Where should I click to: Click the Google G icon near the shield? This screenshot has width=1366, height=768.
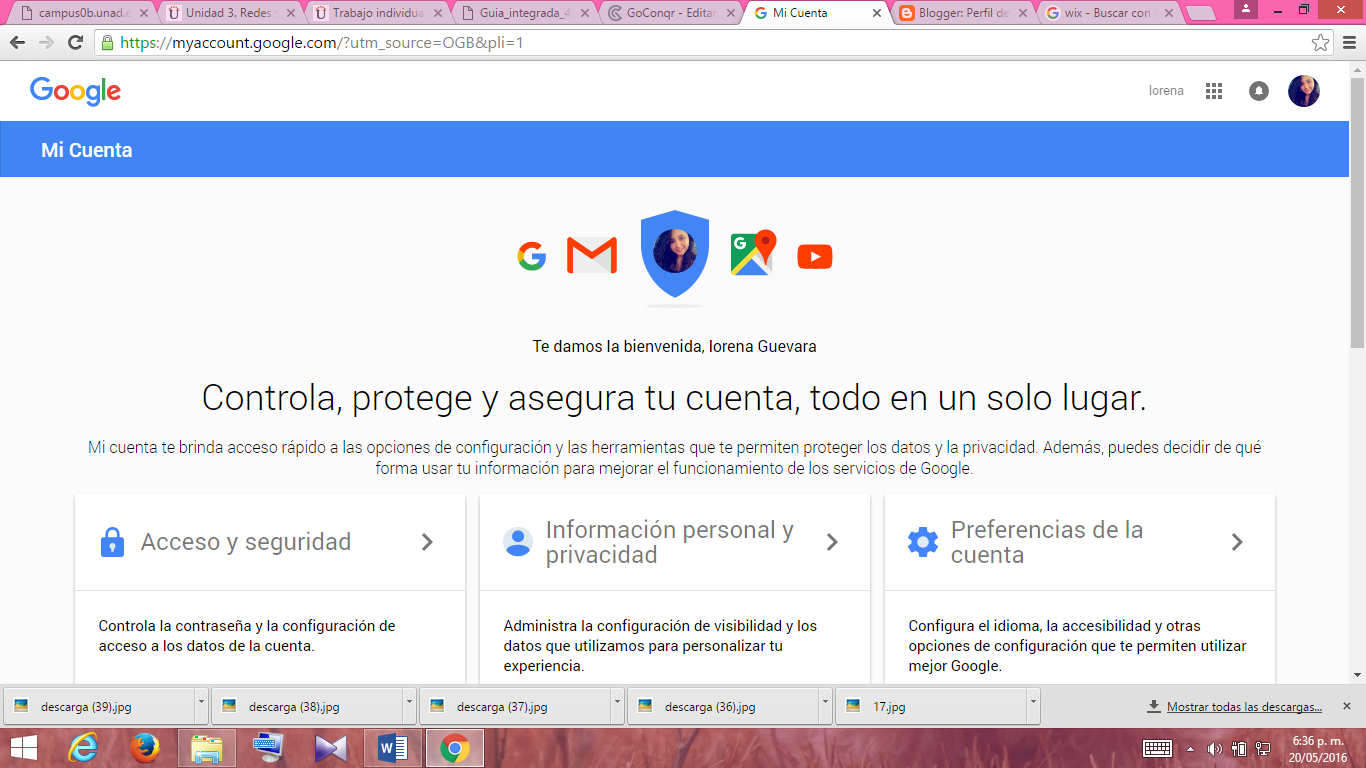532,257
